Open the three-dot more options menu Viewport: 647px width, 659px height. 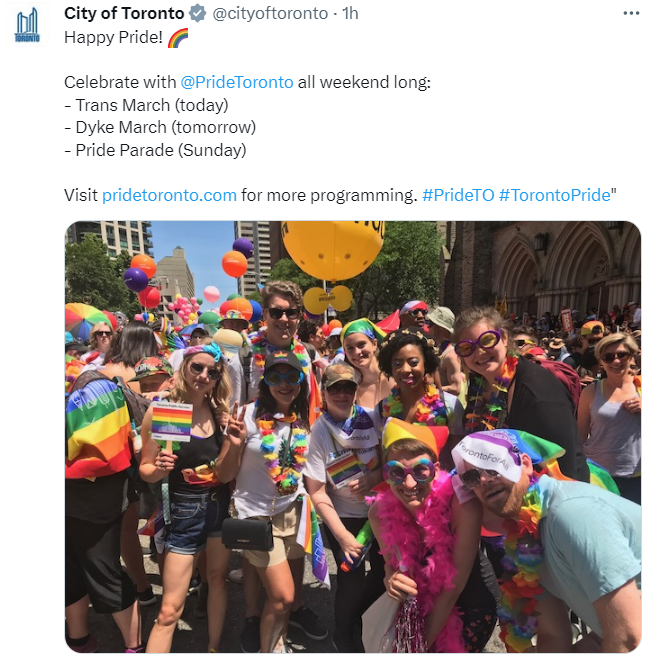(x=631, y=13)
